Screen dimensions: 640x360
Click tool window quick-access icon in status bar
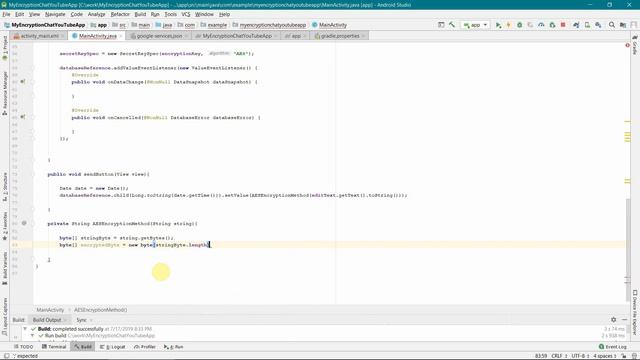coord(6,356)
